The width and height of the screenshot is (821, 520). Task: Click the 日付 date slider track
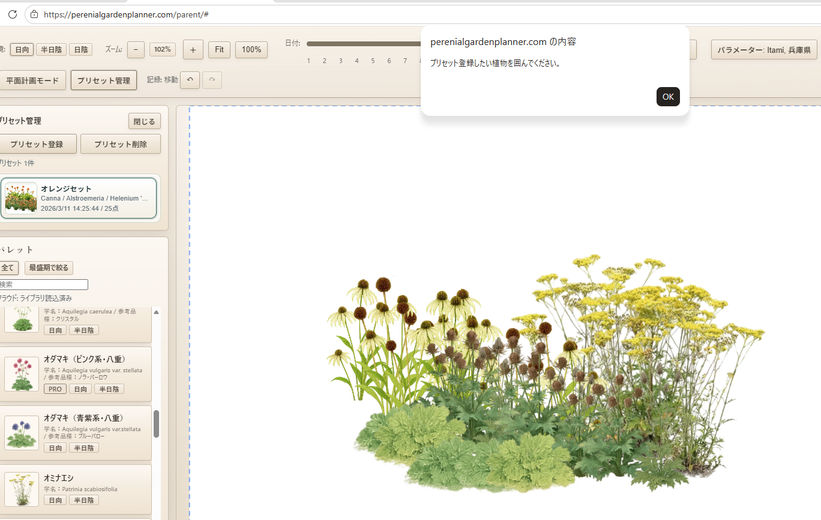tap(362, 44)
